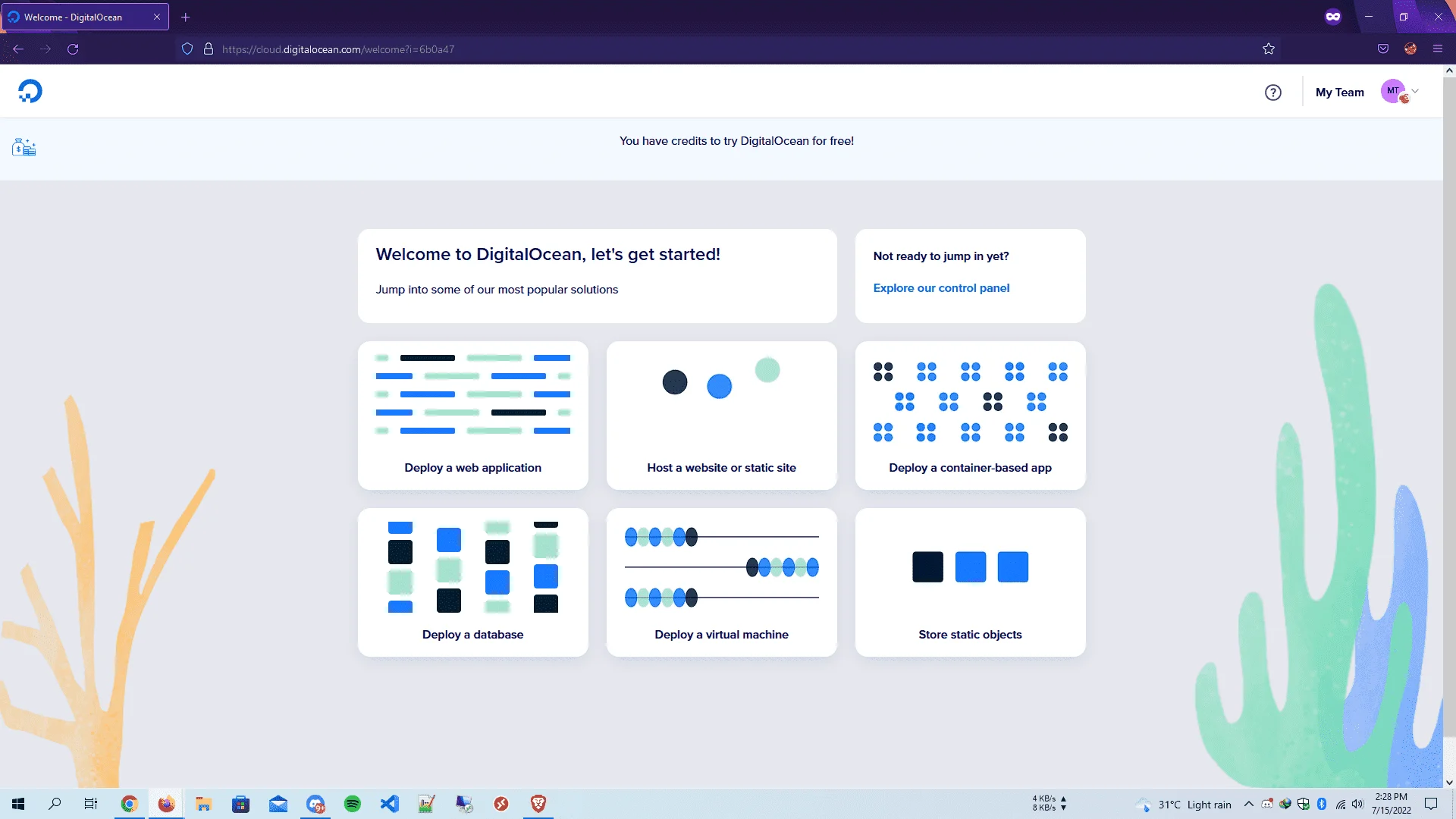Click the MT team avatar
The width and height of the screenshot is (1456, 819).
pyautogui.click(x=1393, y=91)
